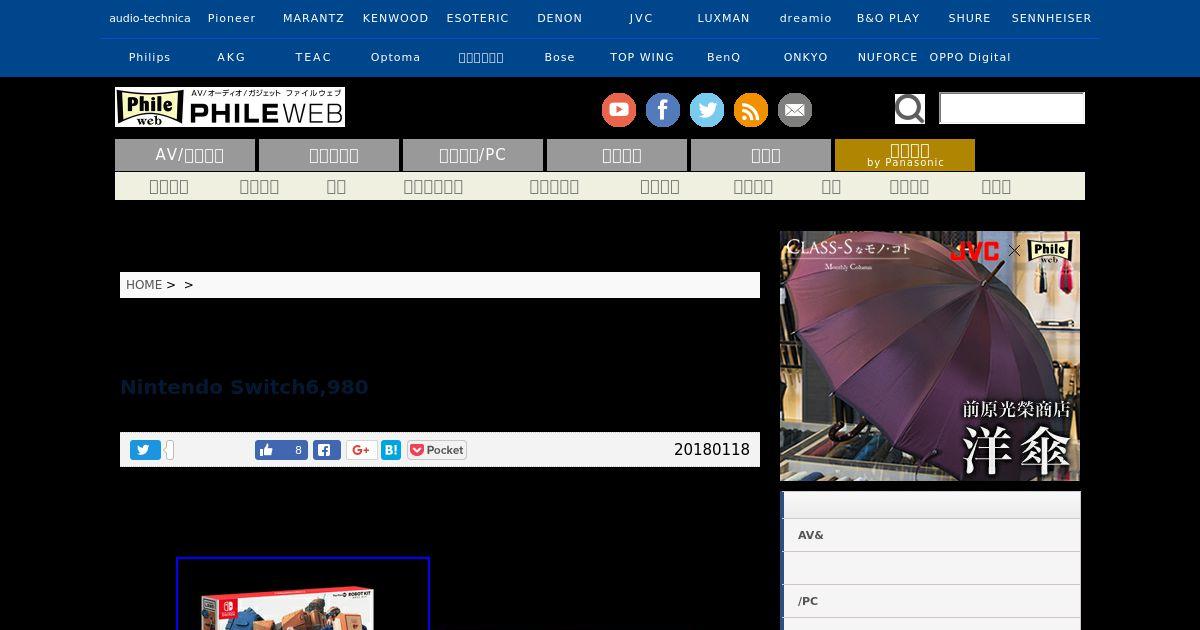Open the AV/ main navigation tab

pyautogui.click(x=185, y=155)
